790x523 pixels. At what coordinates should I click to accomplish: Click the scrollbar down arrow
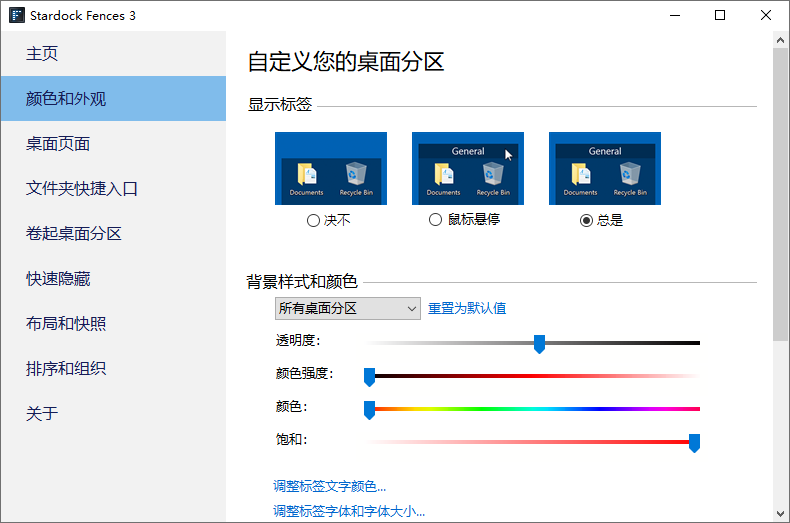click(x=780, y=514)
